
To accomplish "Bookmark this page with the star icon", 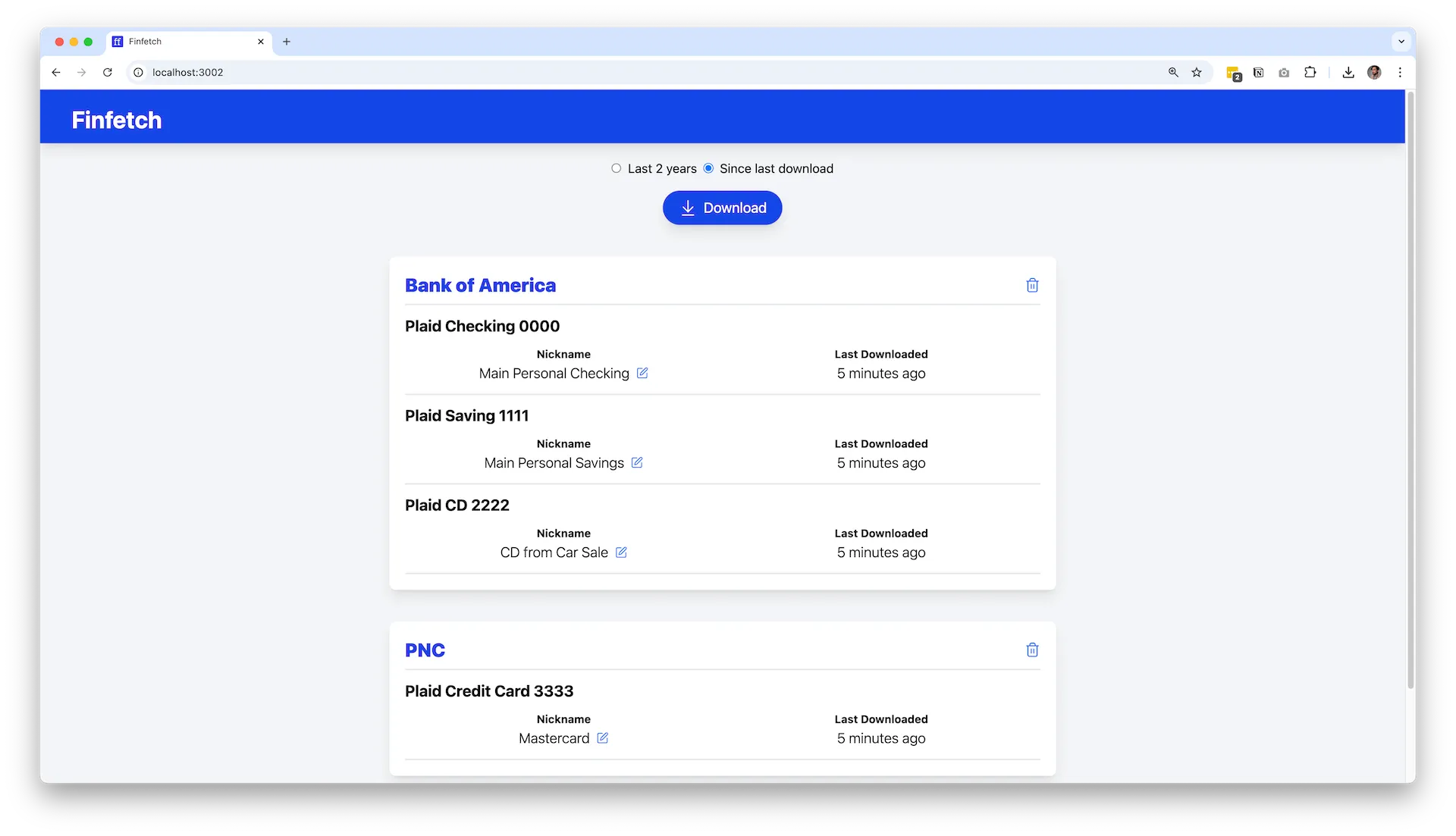I will click(x=1197, y=72).
